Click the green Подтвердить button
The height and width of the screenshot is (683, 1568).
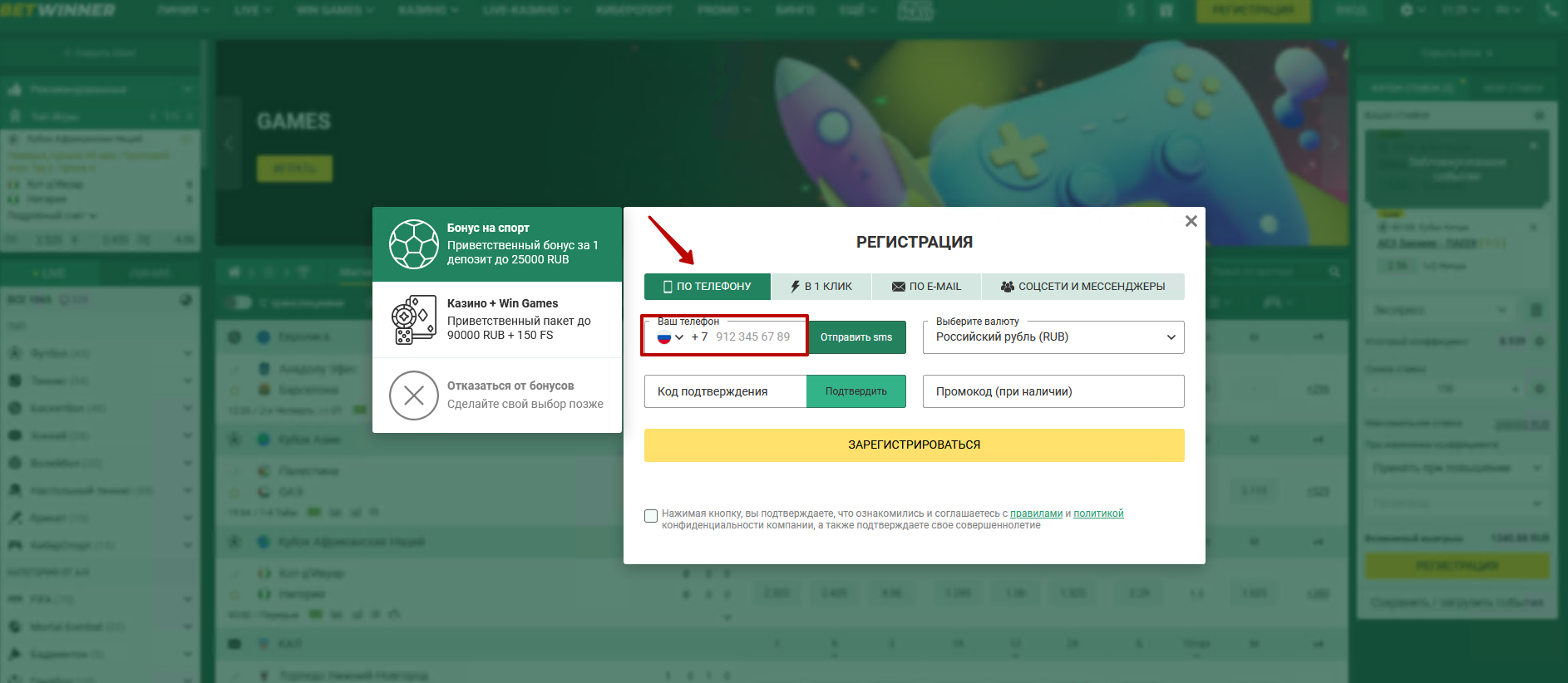[x=855, y=391]
